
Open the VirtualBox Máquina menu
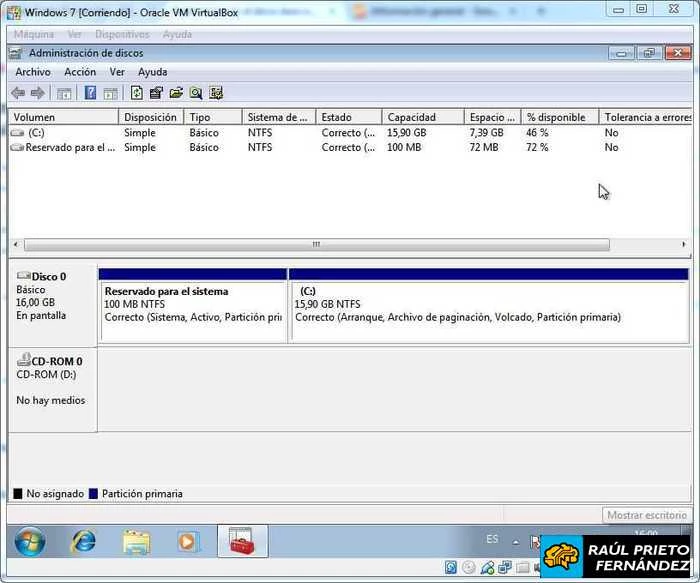pyautogui.click(x=33, y=34)
